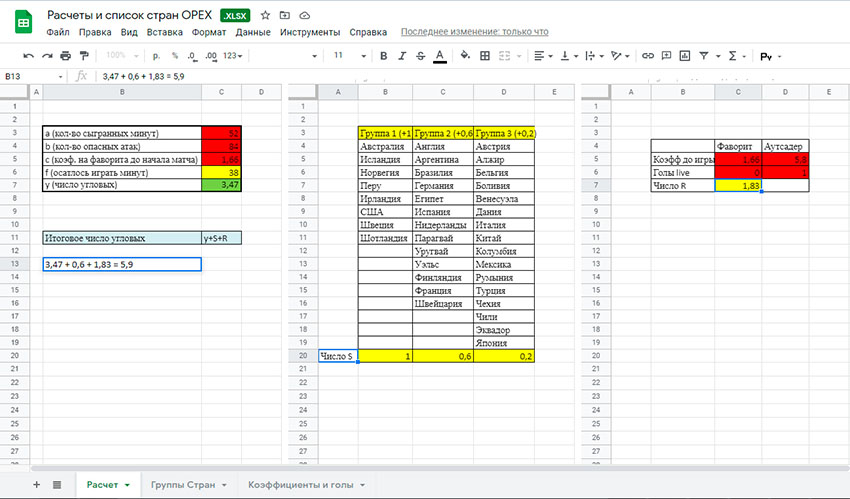The width and height of the screenshot is (850, 499).
Task: Click the Create filter icon
Action: (704, 56)
